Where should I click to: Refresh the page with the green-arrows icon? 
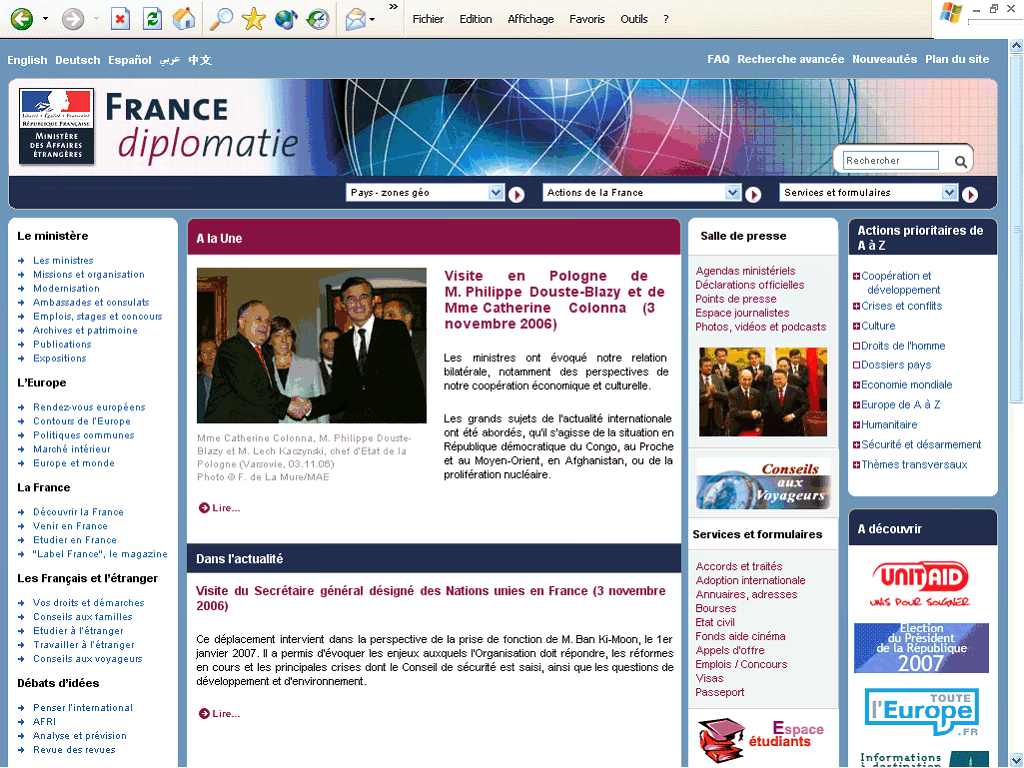point(152,19)
